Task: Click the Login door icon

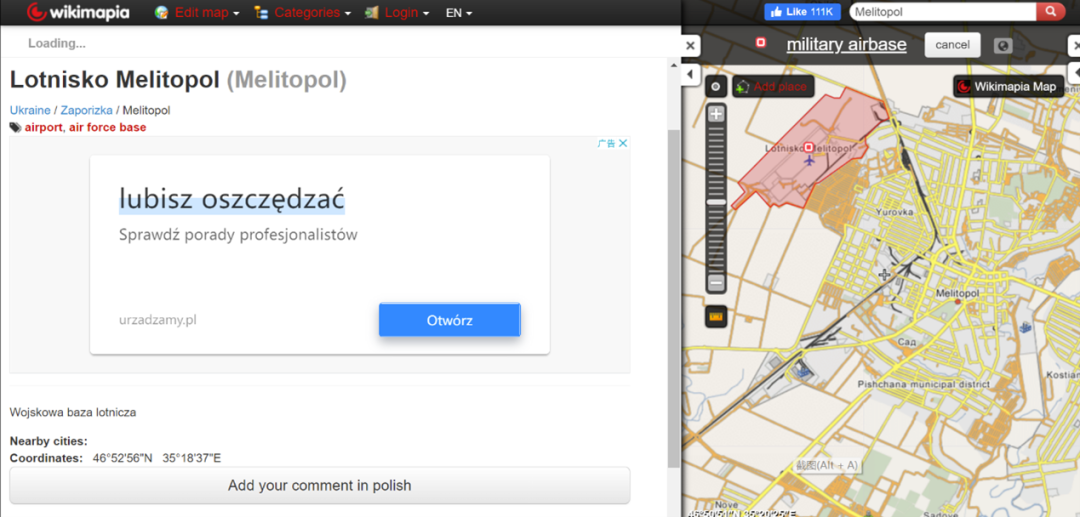Action: pyautogui.click(x=371, y=12)
